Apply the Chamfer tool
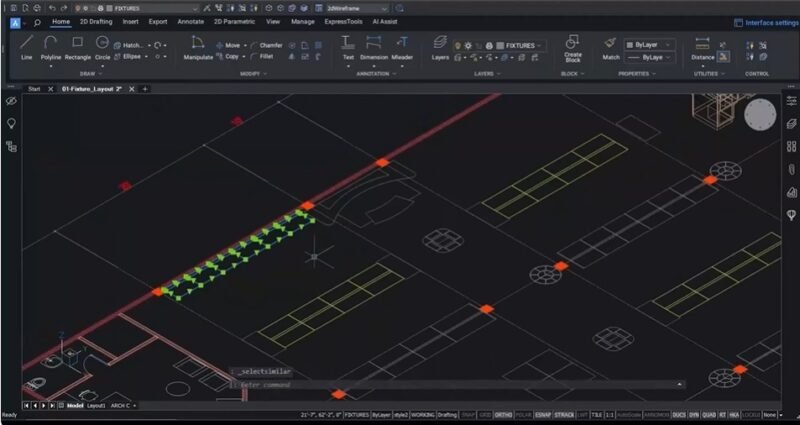800x425 pixels. point(266,45)
